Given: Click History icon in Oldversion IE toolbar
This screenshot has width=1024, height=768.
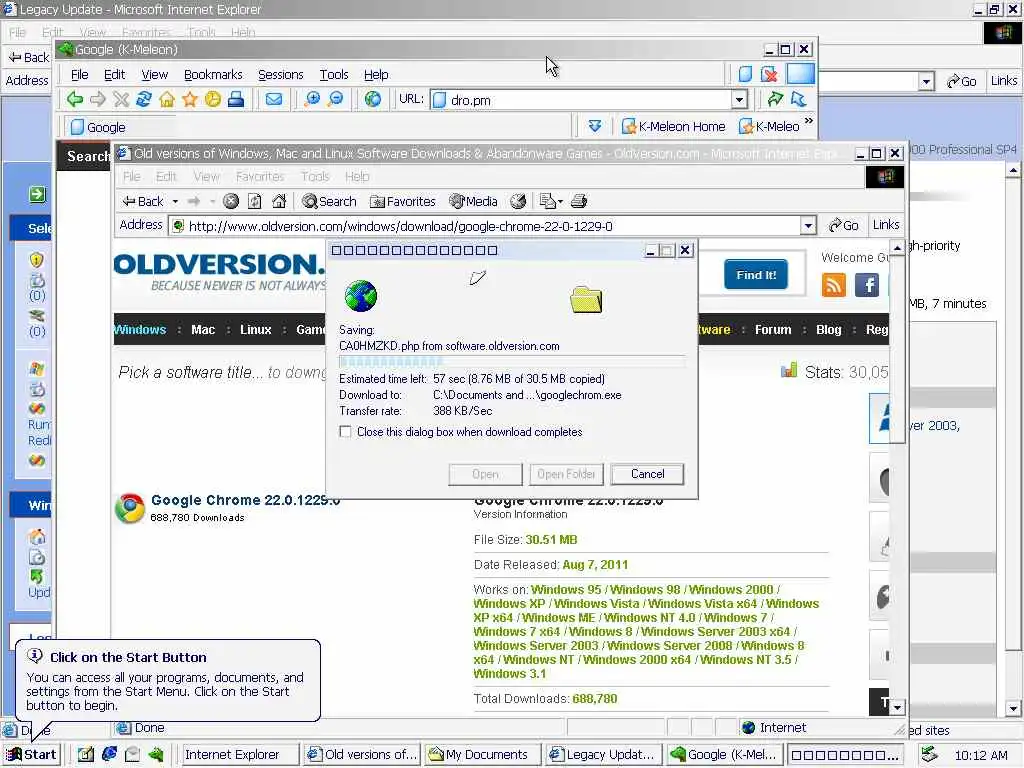Looking at the screenshot, I should point(518,201).
